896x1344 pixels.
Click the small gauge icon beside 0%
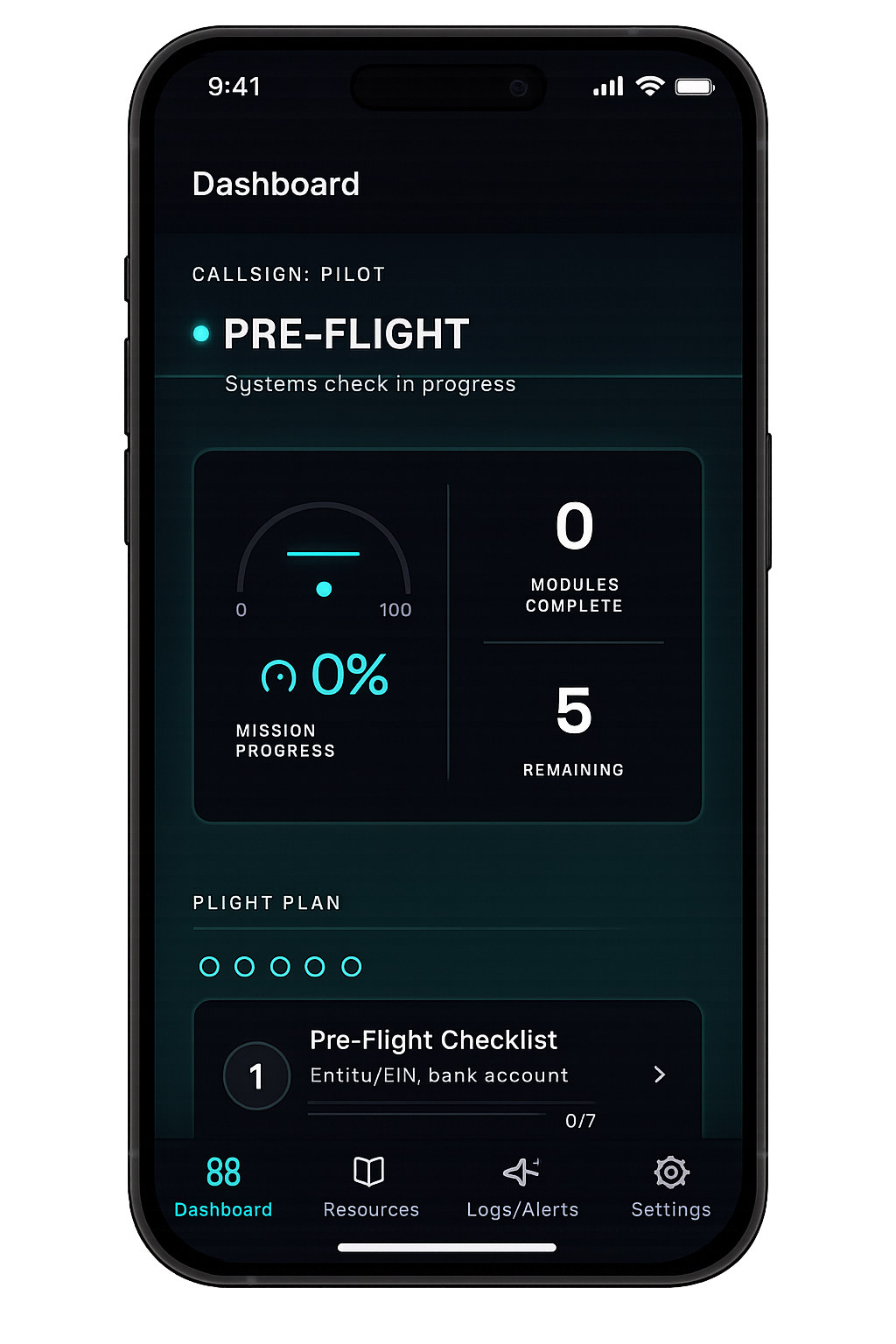pos(280,674)
